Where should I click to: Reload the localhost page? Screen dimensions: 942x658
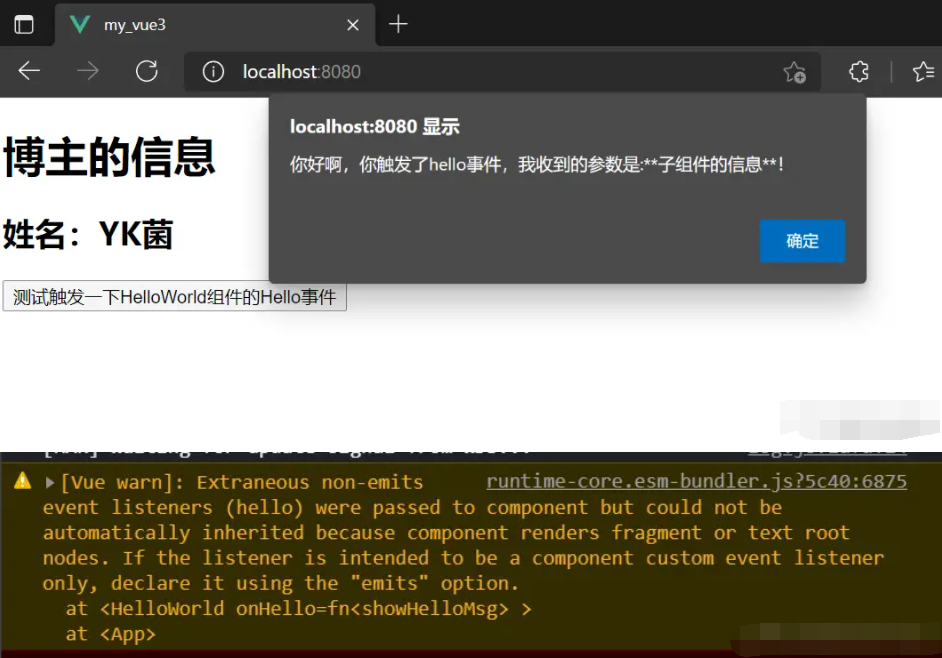(x=147, y=72)
